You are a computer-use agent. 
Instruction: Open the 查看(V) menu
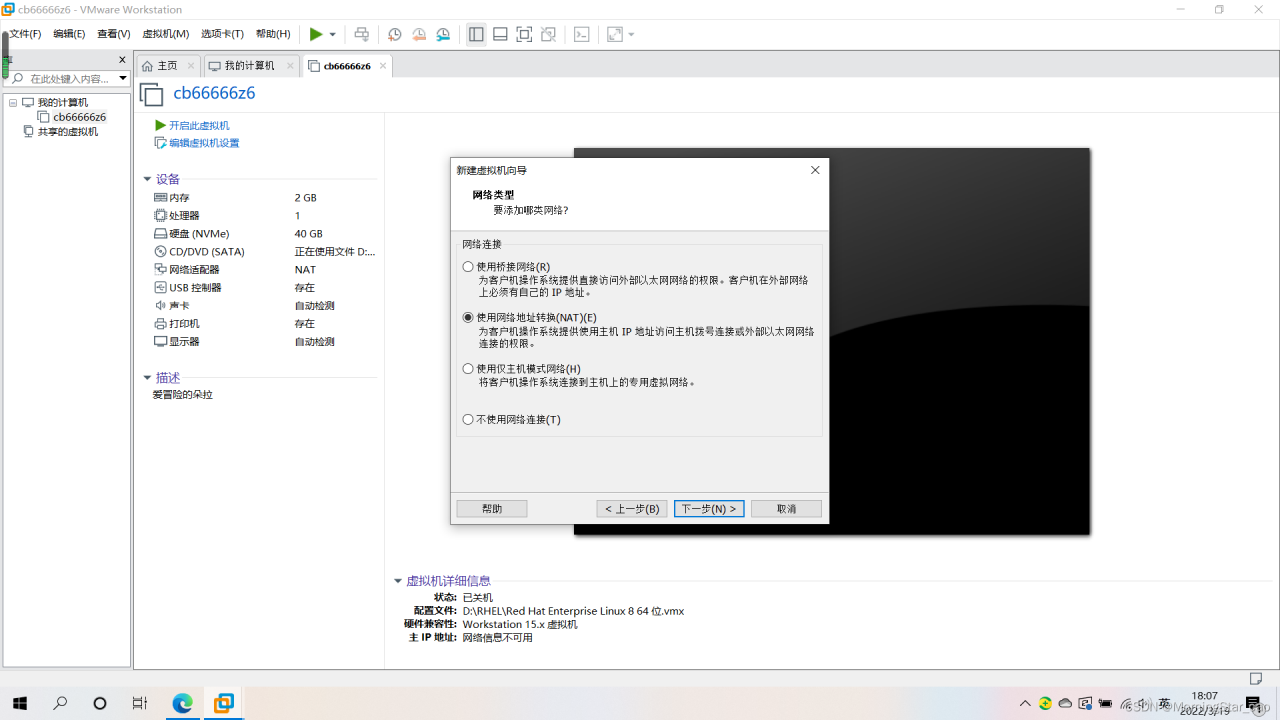[114, 34]
